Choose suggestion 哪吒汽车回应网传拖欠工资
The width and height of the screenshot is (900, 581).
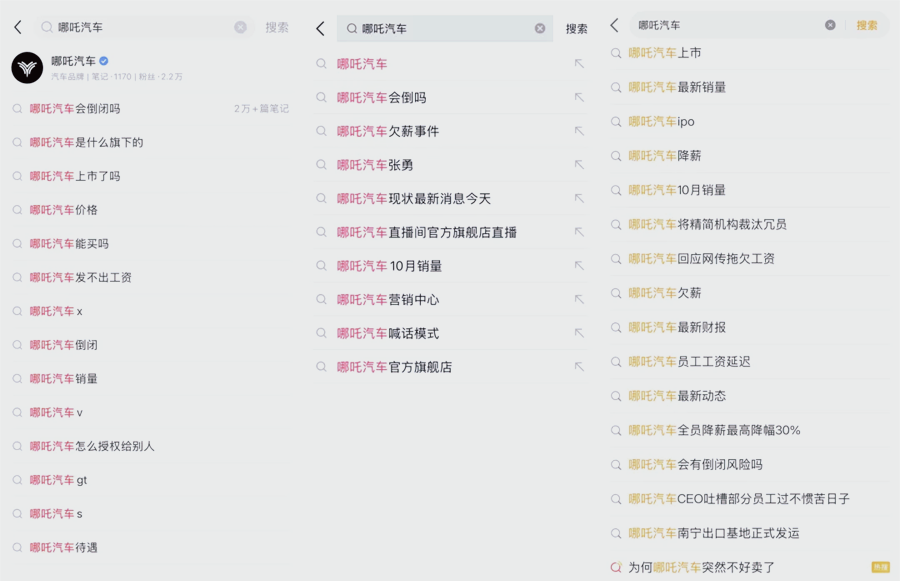[x=701, y=259]
